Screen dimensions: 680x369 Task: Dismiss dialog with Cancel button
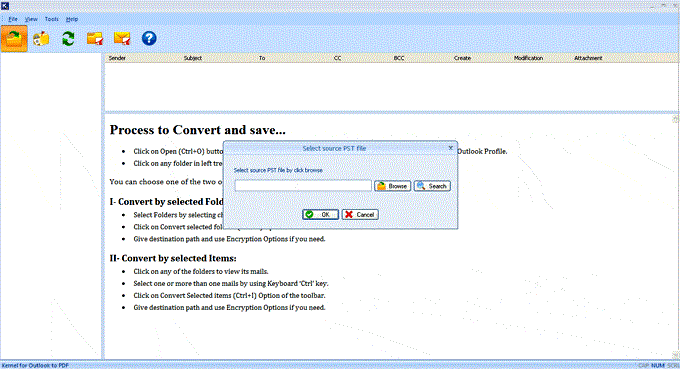[x=360, y=215]
